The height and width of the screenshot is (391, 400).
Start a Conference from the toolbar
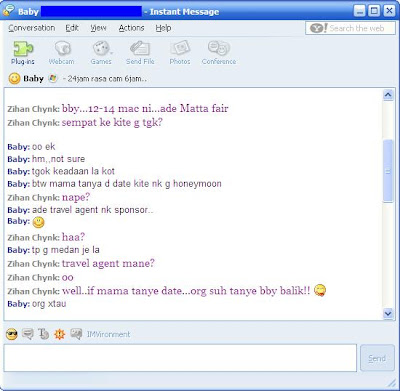[219, 53]
